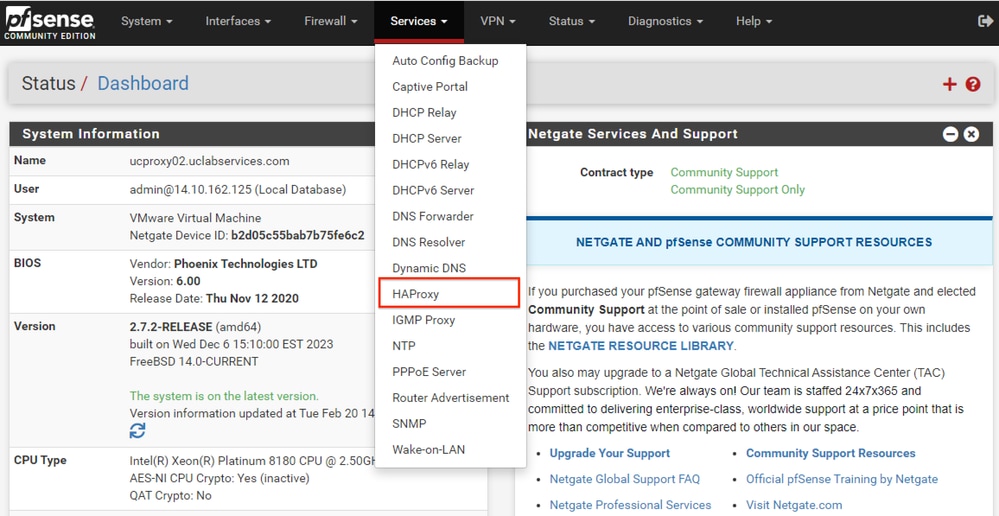Click 'AES-NI CPU Crypto: Yes (inactive)' text
Viewport: 999px width, 516px height.
coord(219,478)
